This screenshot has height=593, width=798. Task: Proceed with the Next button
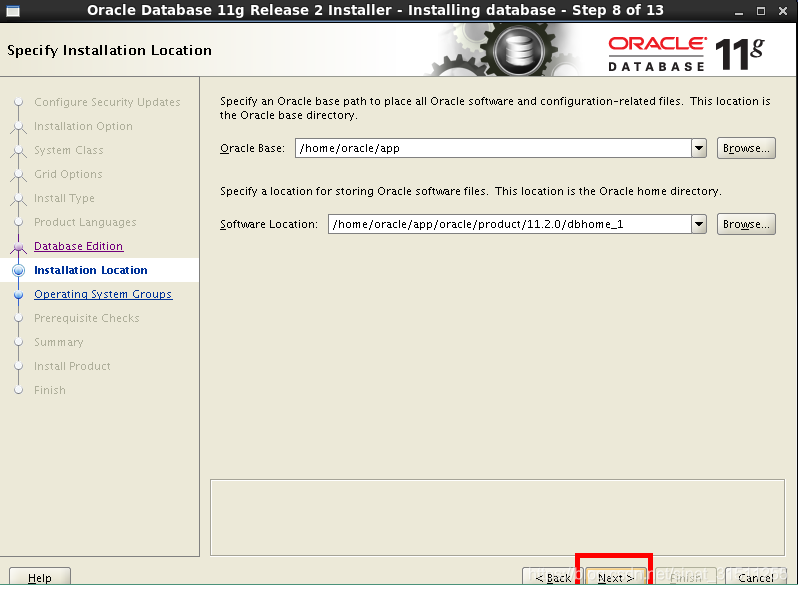(x=615, y=577)
